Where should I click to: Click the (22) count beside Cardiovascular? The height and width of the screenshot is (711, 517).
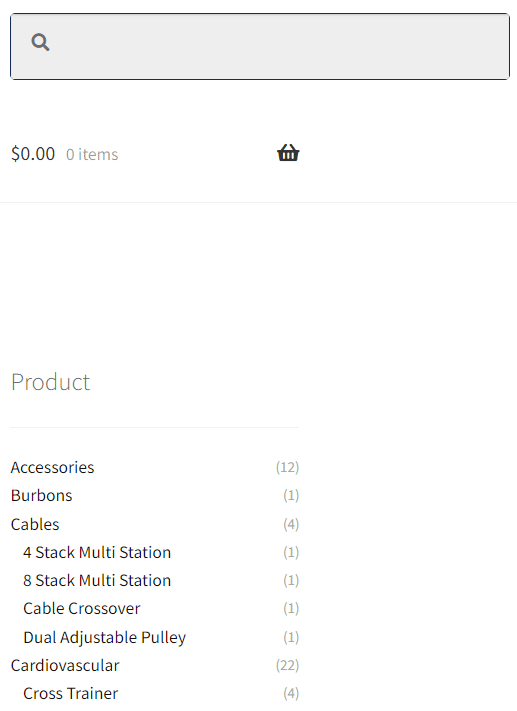(288, 666)
